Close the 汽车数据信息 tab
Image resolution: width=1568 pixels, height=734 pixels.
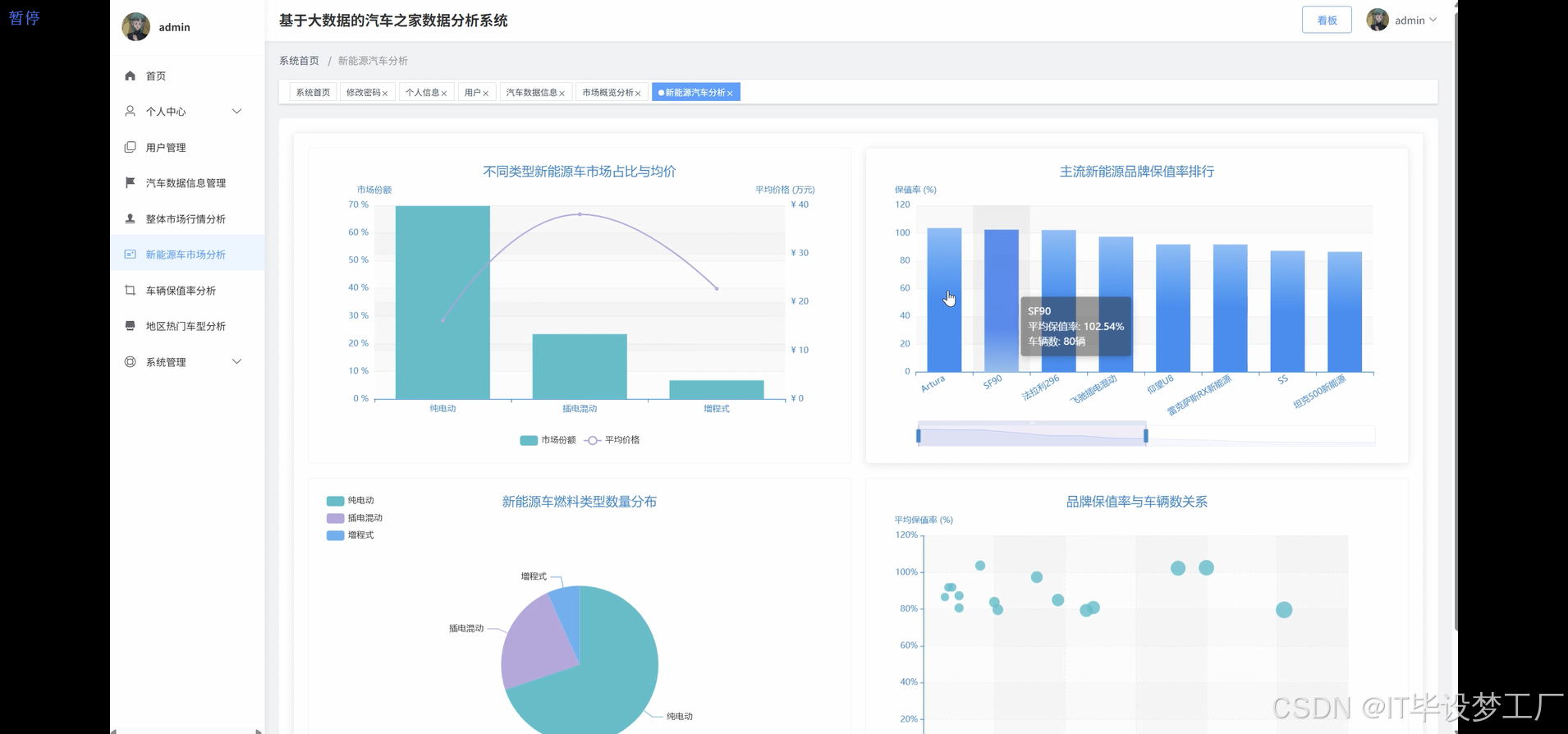(x=562, y=94)
